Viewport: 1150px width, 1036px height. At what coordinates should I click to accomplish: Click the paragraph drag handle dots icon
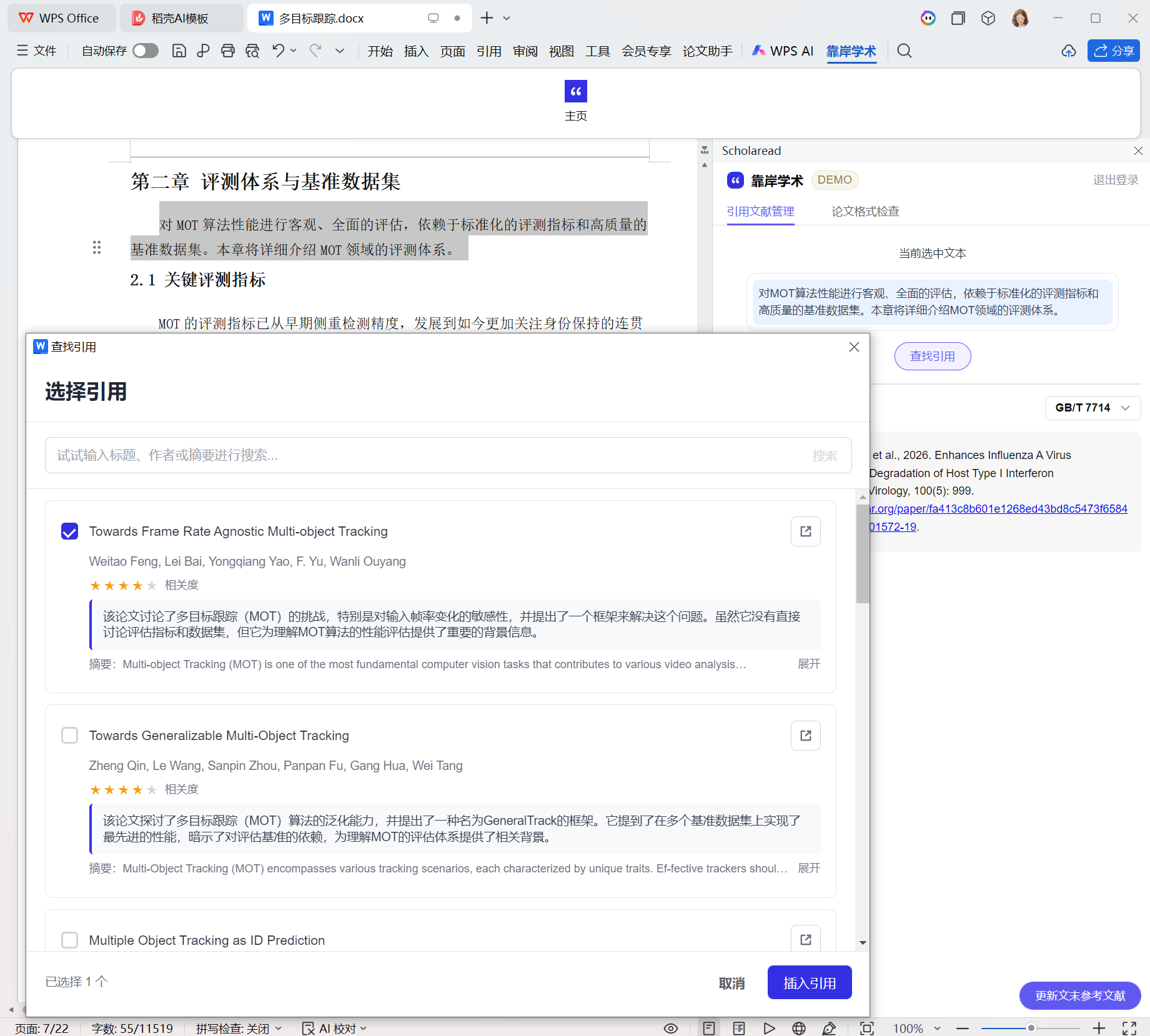point(97,247)
